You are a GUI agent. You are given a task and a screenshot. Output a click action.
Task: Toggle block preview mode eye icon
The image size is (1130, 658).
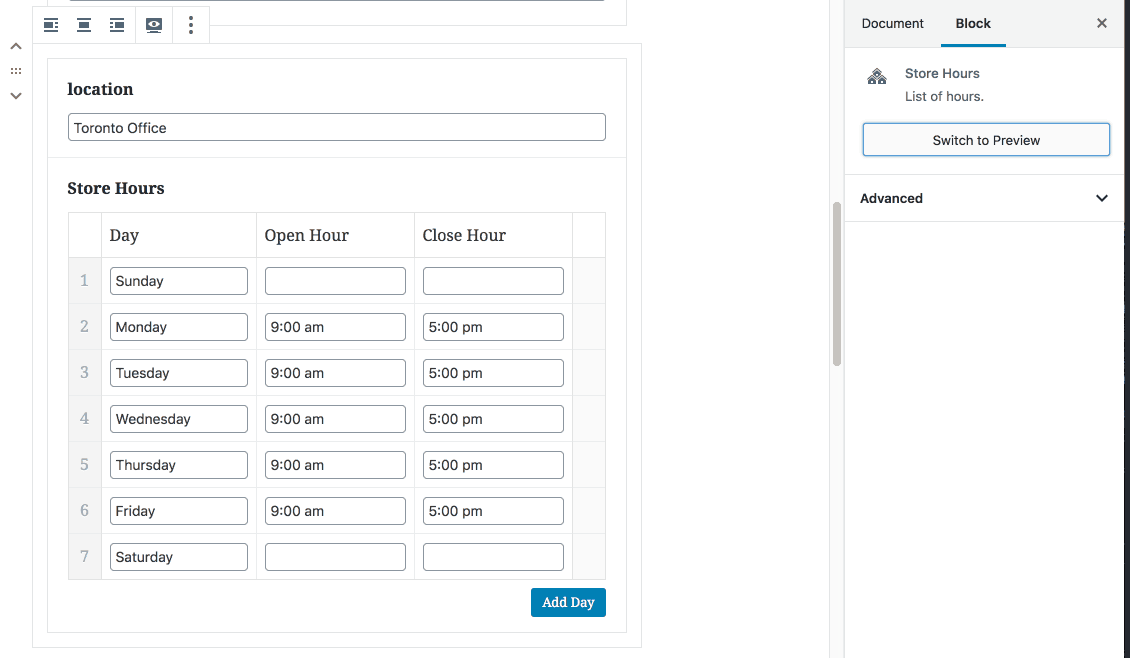click(x=153, y=25)
